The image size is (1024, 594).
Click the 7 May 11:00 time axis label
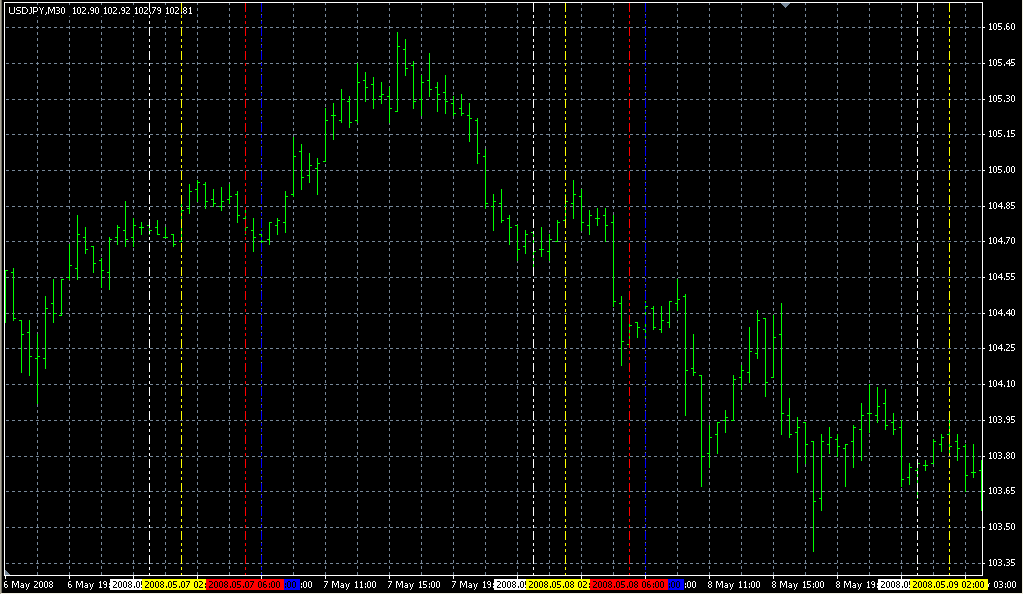351,584
